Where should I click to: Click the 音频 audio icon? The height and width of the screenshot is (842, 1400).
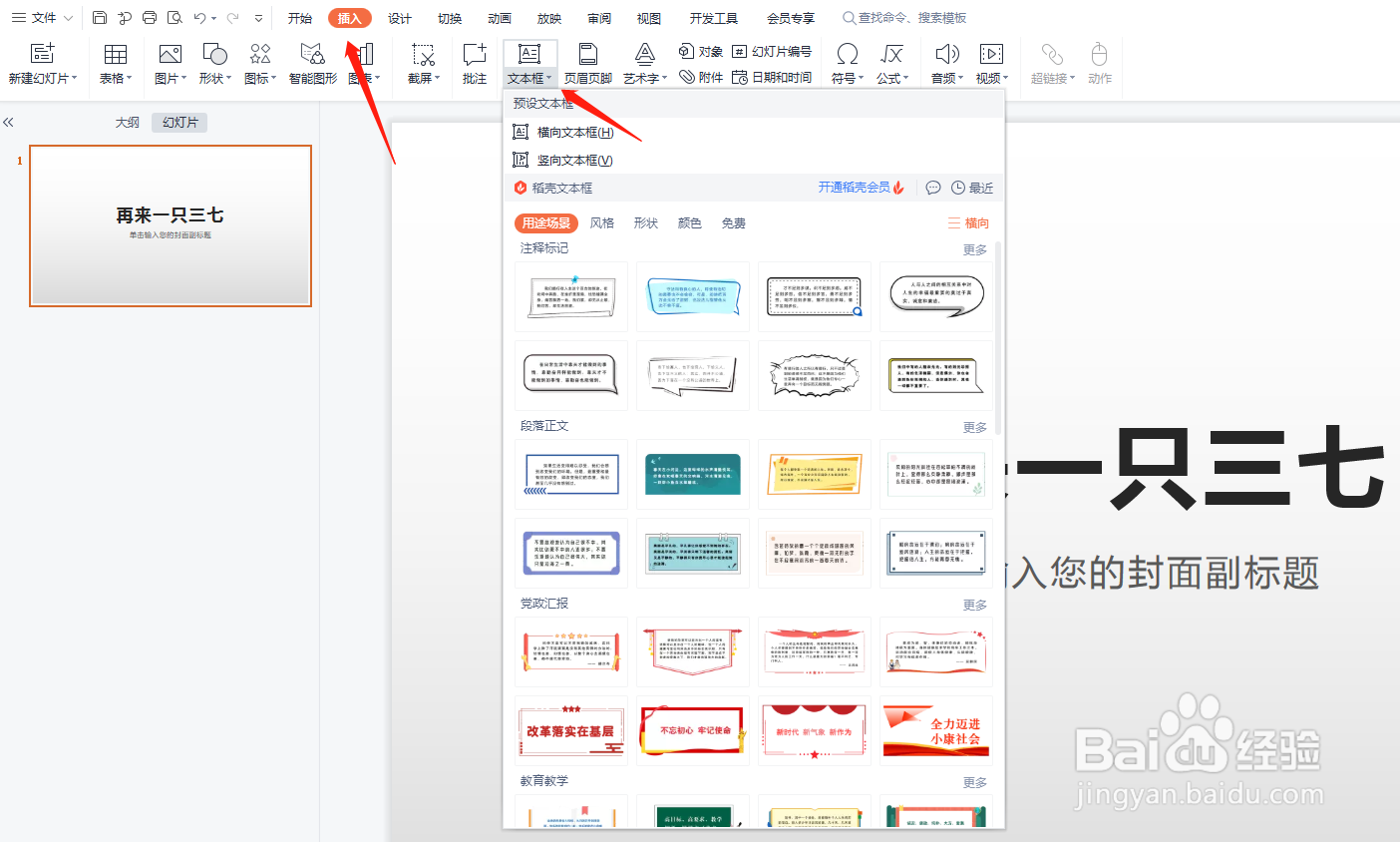[946, 54]
